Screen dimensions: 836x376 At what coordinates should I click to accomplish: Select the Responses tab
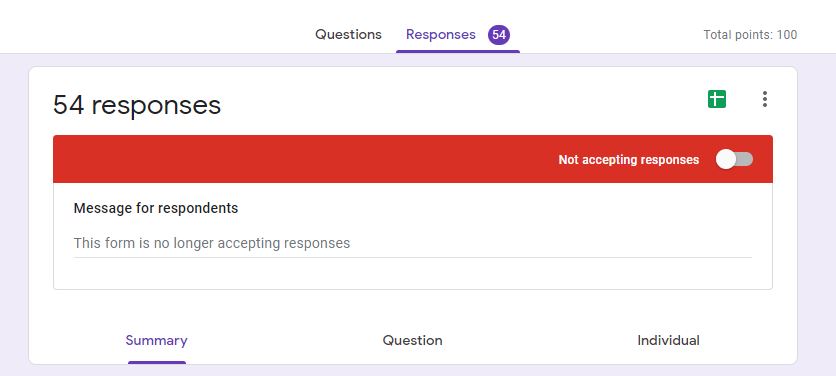point(440,35)
